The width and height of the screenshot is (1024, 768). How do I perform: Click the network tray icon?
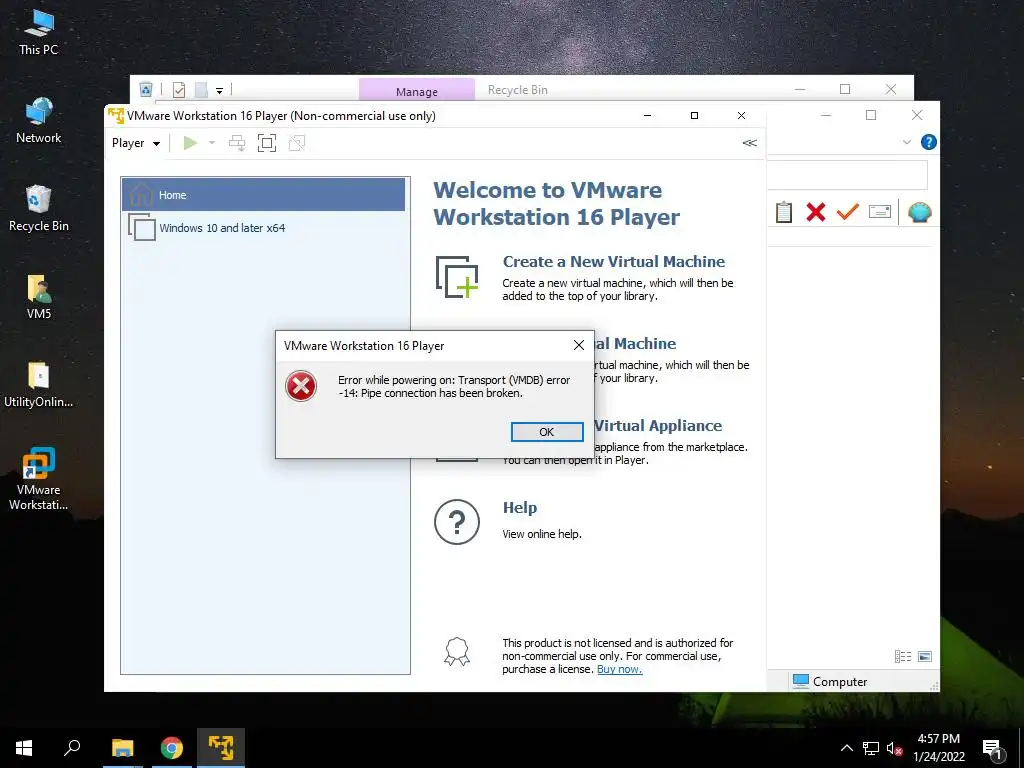pos(871,748)
